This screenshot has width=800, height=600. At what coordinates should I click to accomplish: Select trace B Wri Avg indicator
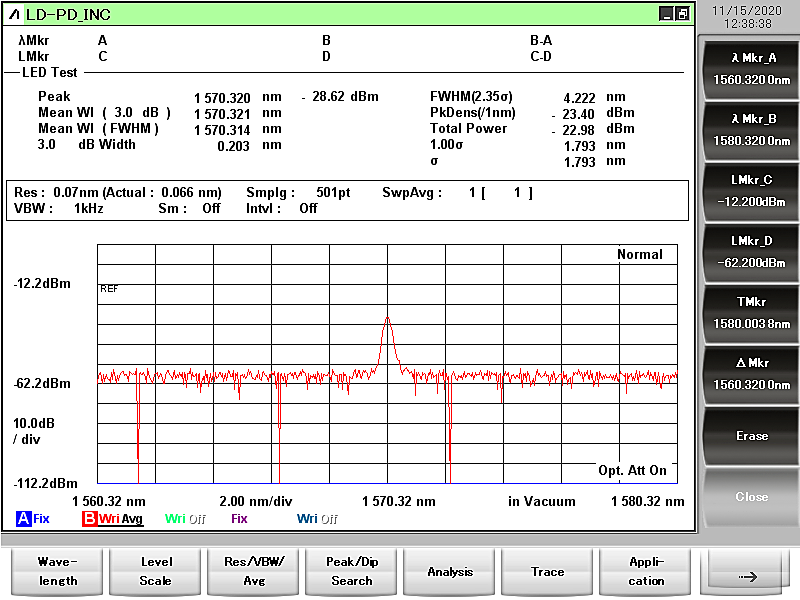point(112,519)
